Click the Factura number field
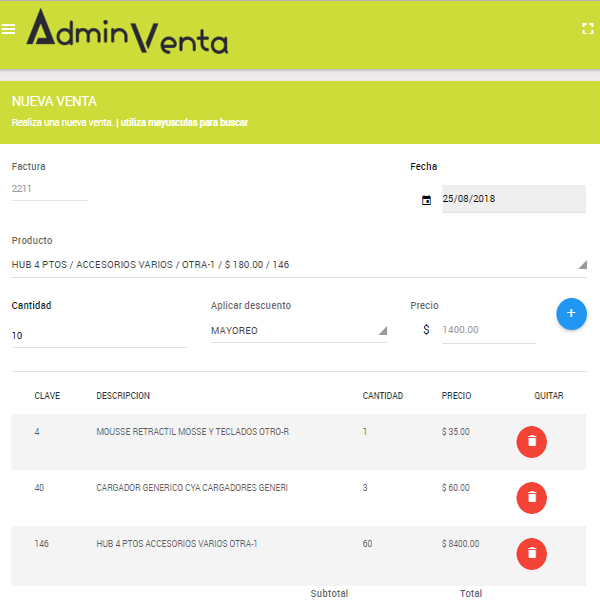This screenshot has width=600, height=605. pyautogui.click(x=49, y=188)
